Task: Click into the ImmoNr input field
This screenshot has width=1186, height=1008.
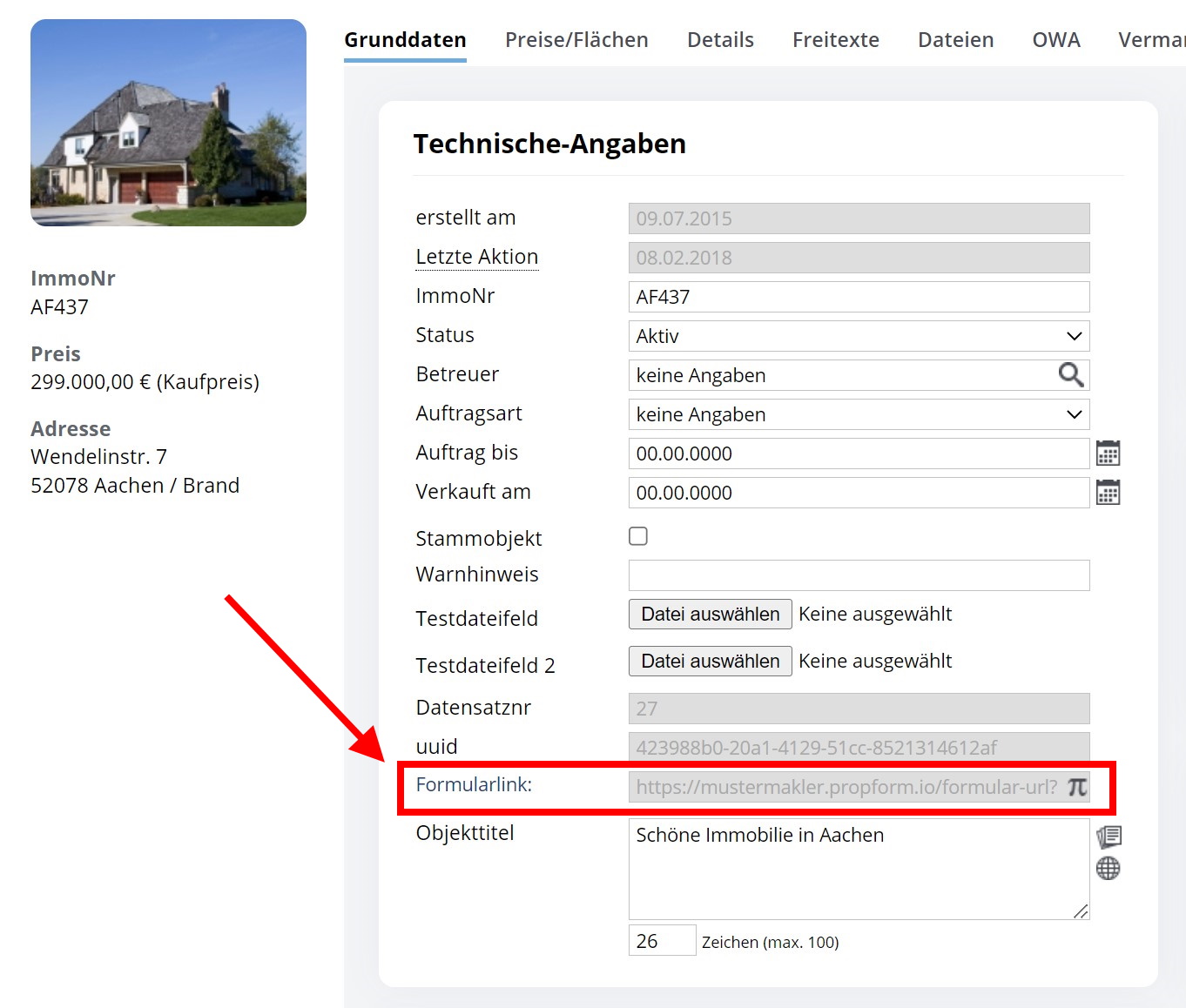Action: (858, 297)
